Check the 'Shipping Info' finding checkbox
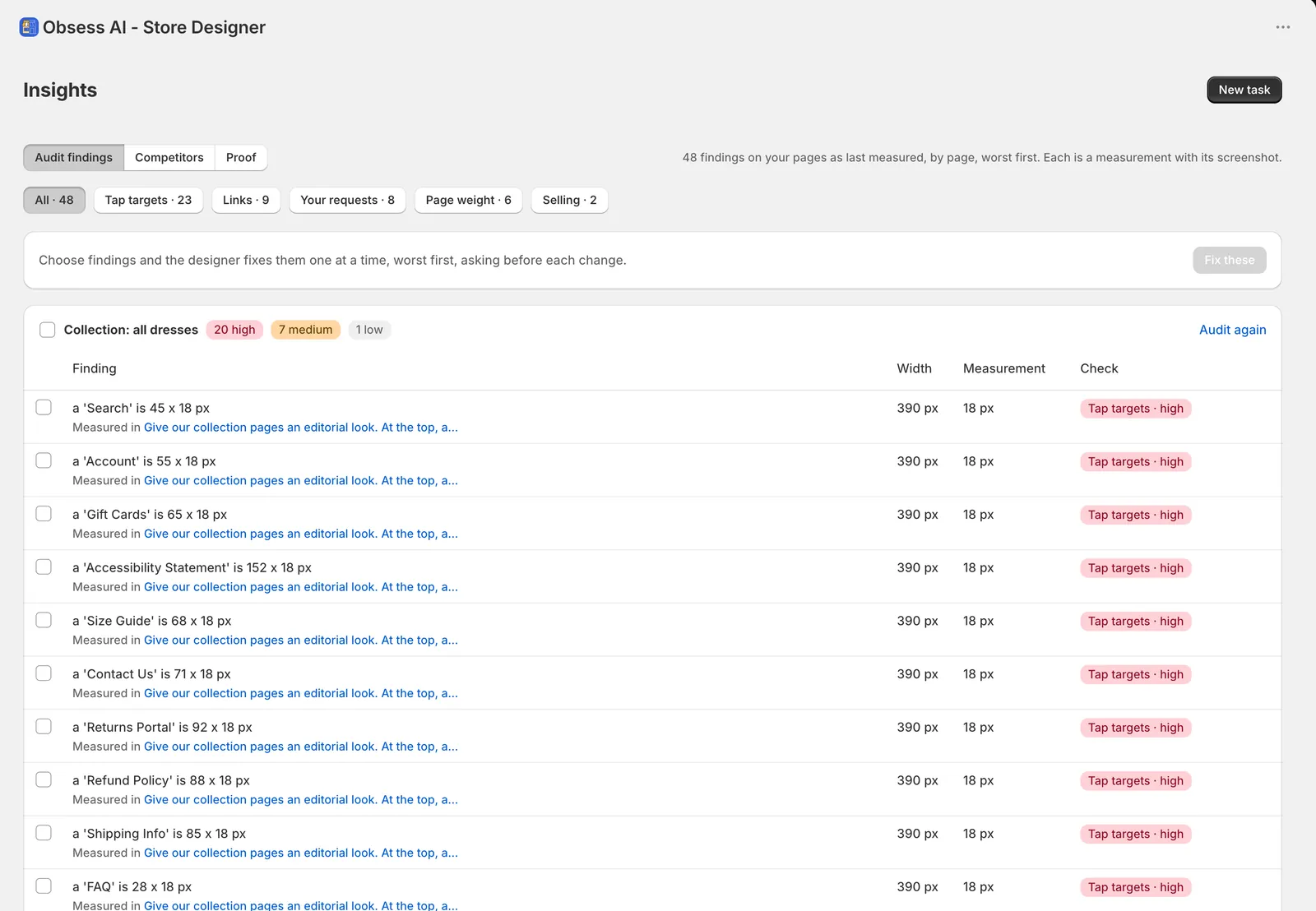This screenshot has width=1316, height=911. (x=44, y=833)
